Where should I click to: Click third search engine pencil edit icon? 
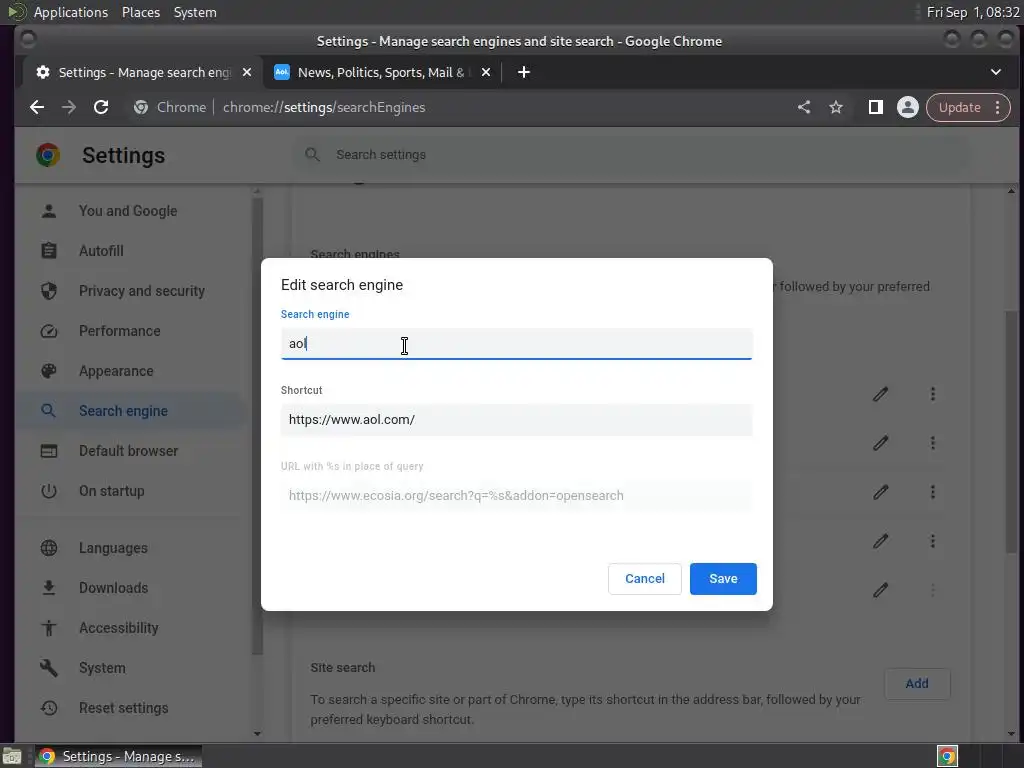(880, 492)
